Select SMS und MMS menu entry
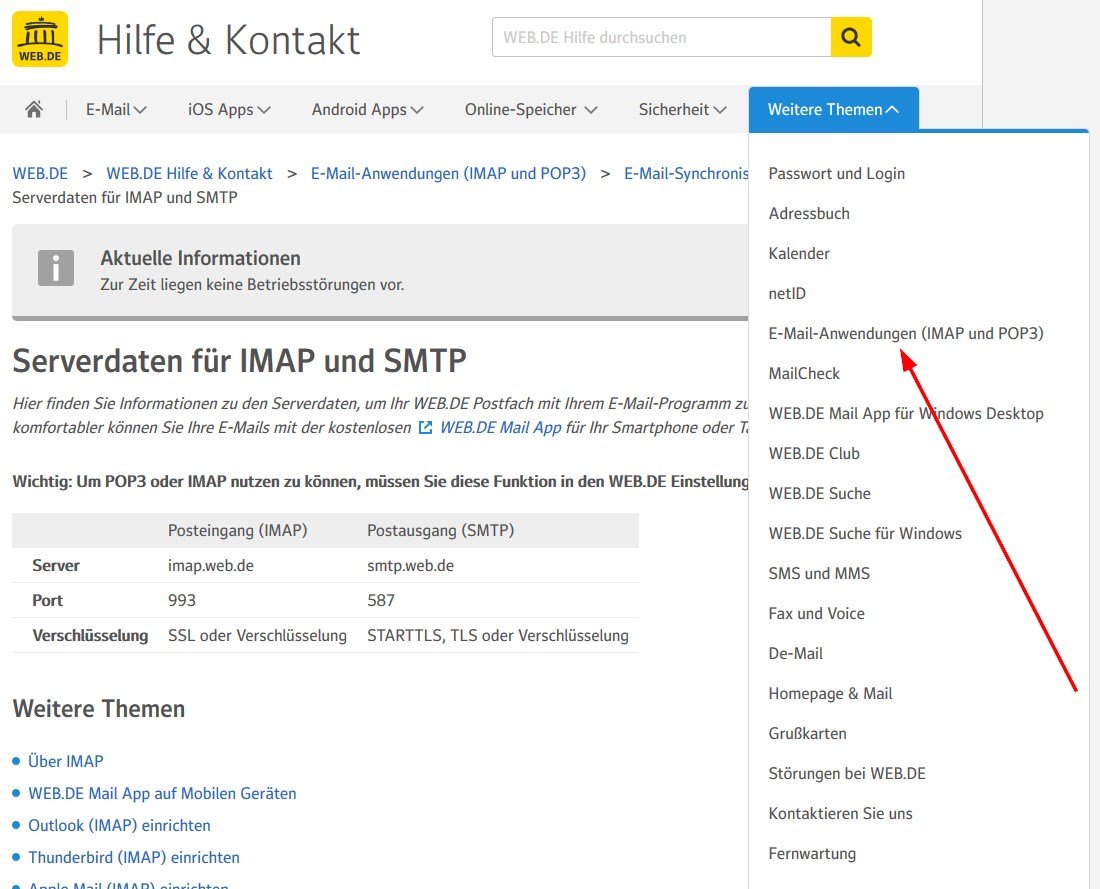Image resolution: width=1100 pixels, height=889 pixels. 819,573
